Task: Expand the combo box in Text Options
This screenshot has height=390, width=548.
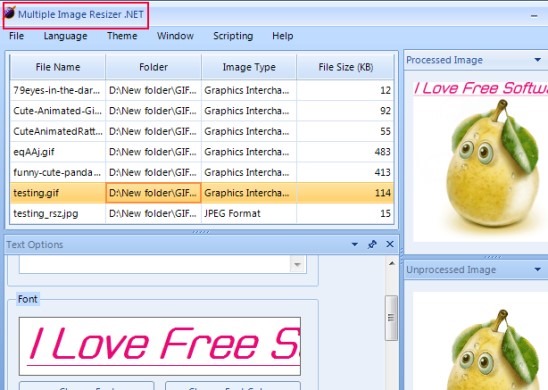Action: 297,264
